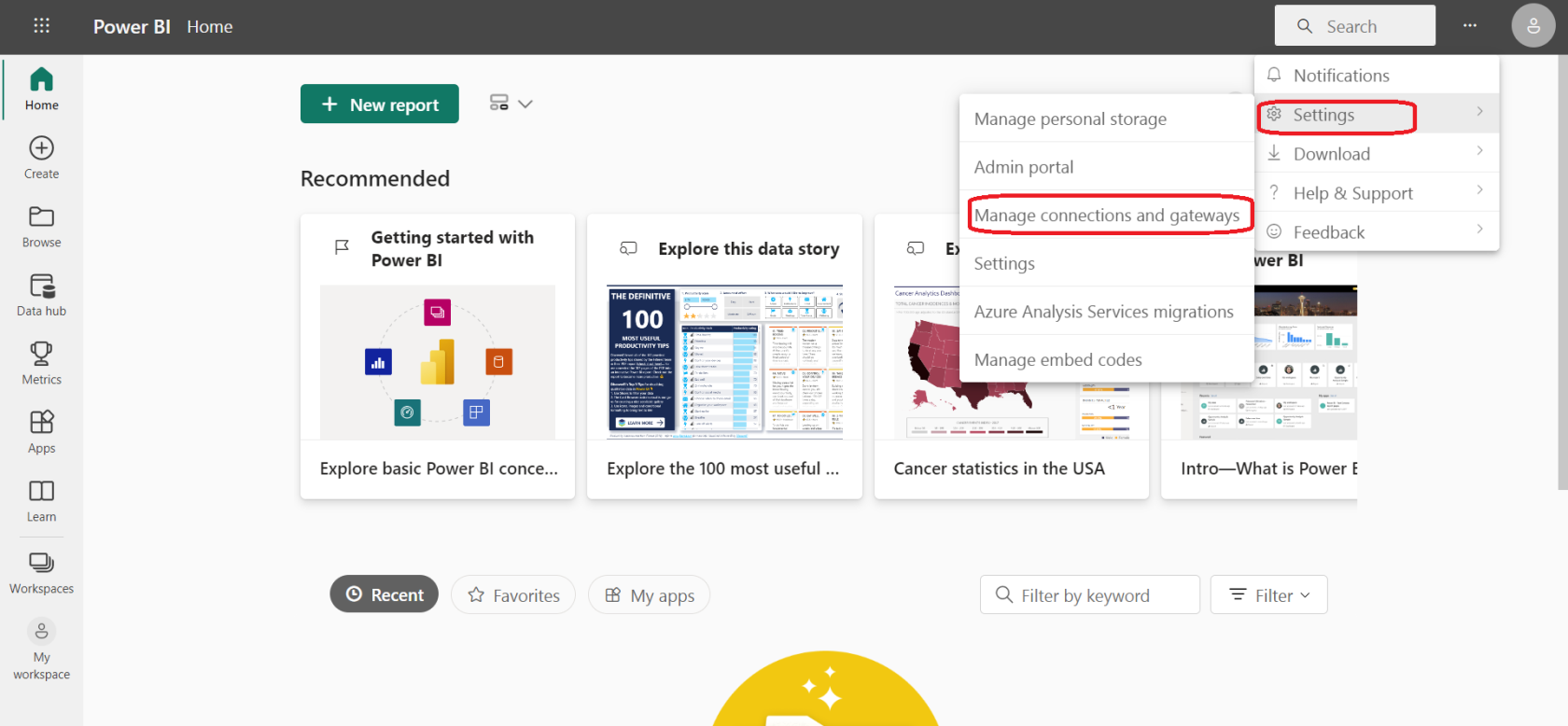Image resolution: width=1568 pixels, height=726 pixels.
Task: Open Getting started with Power BI thumbnail
Action: click(438, 362)
